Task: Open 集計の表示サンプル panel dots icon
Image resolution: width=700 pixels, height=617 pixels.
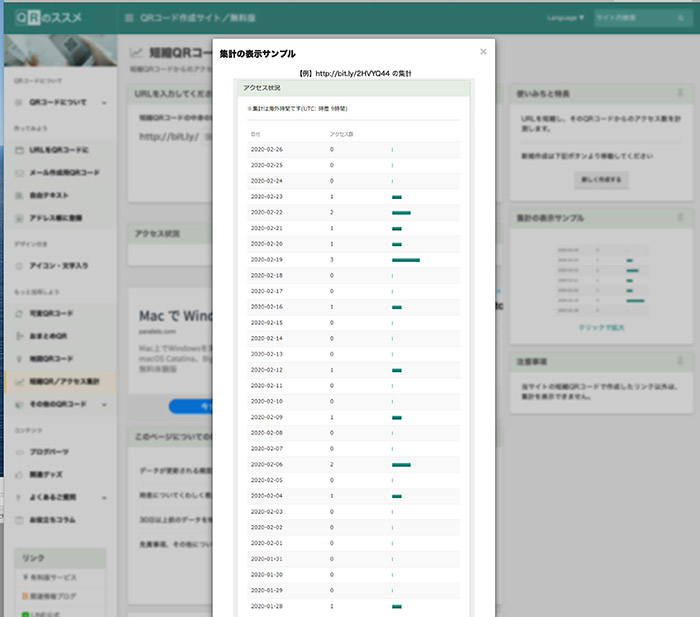Action: tap(680, 217)
